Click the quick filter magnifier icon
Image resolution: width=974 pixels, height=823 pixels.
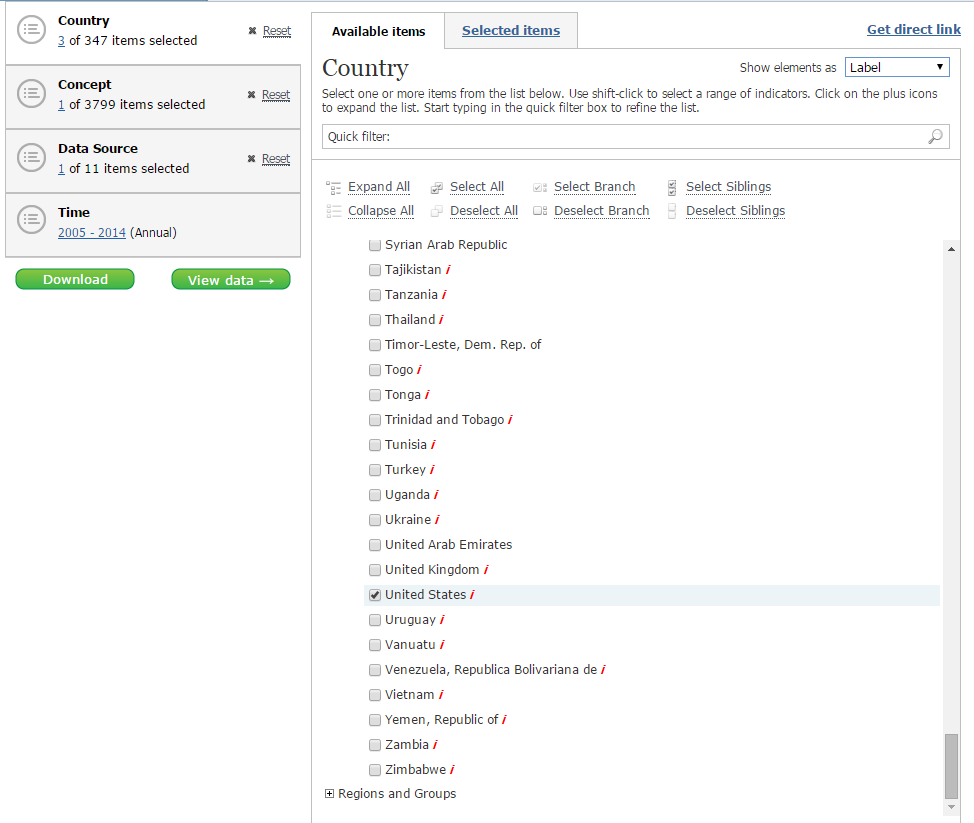coord(935,137)
